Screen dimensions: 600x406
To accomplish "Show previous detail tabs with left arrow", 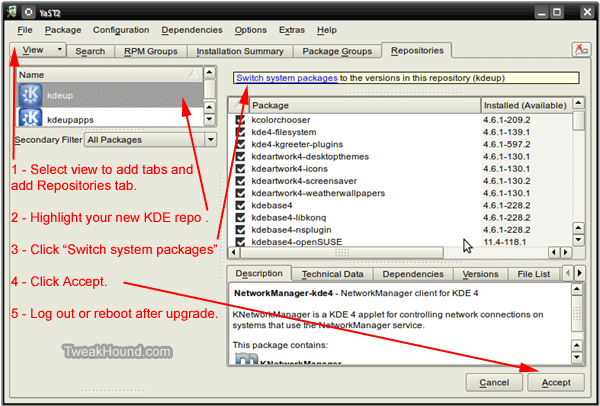I will click(568, 273).
